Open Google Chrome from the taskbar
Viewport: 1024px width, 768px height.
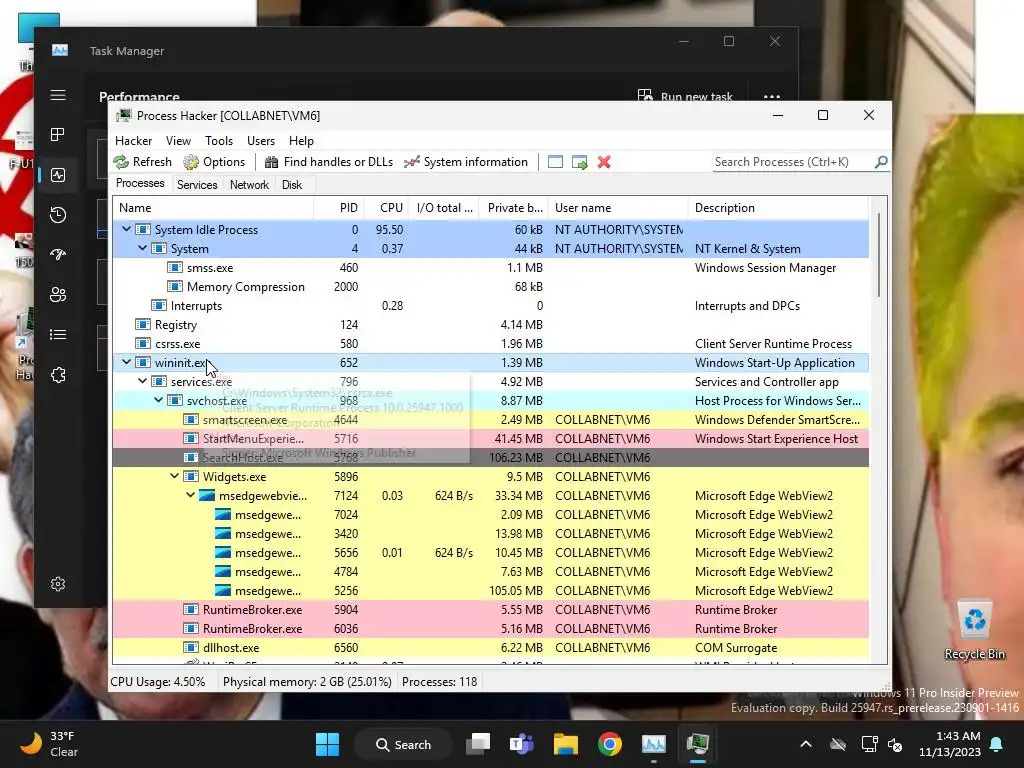click(x=609, y=744)
